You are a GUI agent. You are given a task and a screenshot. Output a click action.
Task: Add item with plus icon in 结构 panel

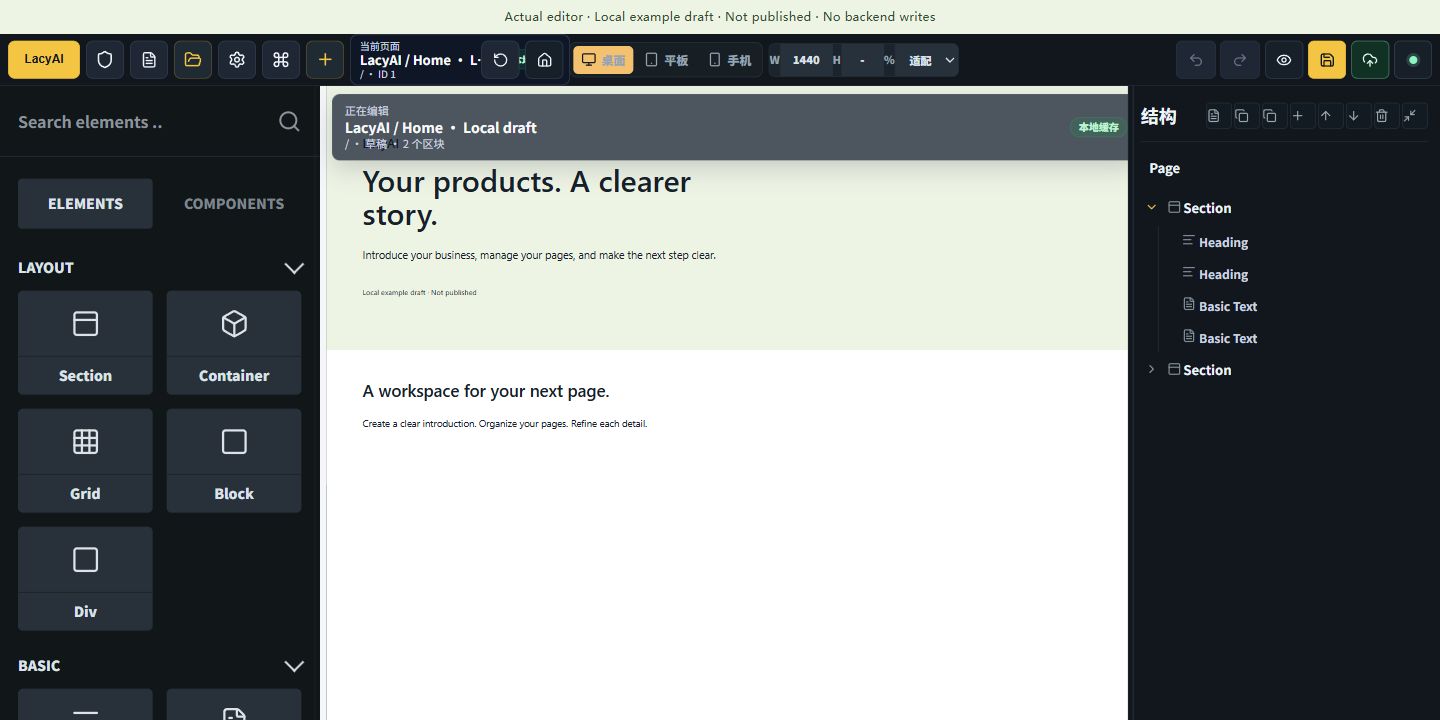tap(1298, 116)
